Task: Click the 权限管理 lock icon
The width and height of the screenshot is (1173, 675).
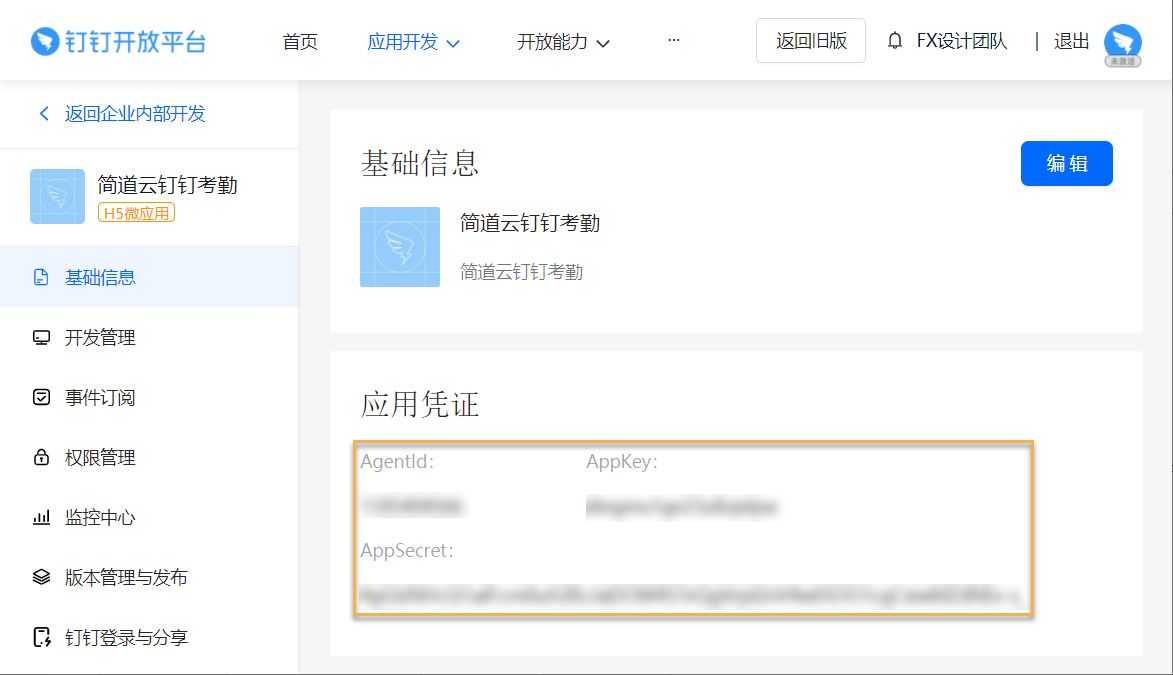Action: (41, 457)
